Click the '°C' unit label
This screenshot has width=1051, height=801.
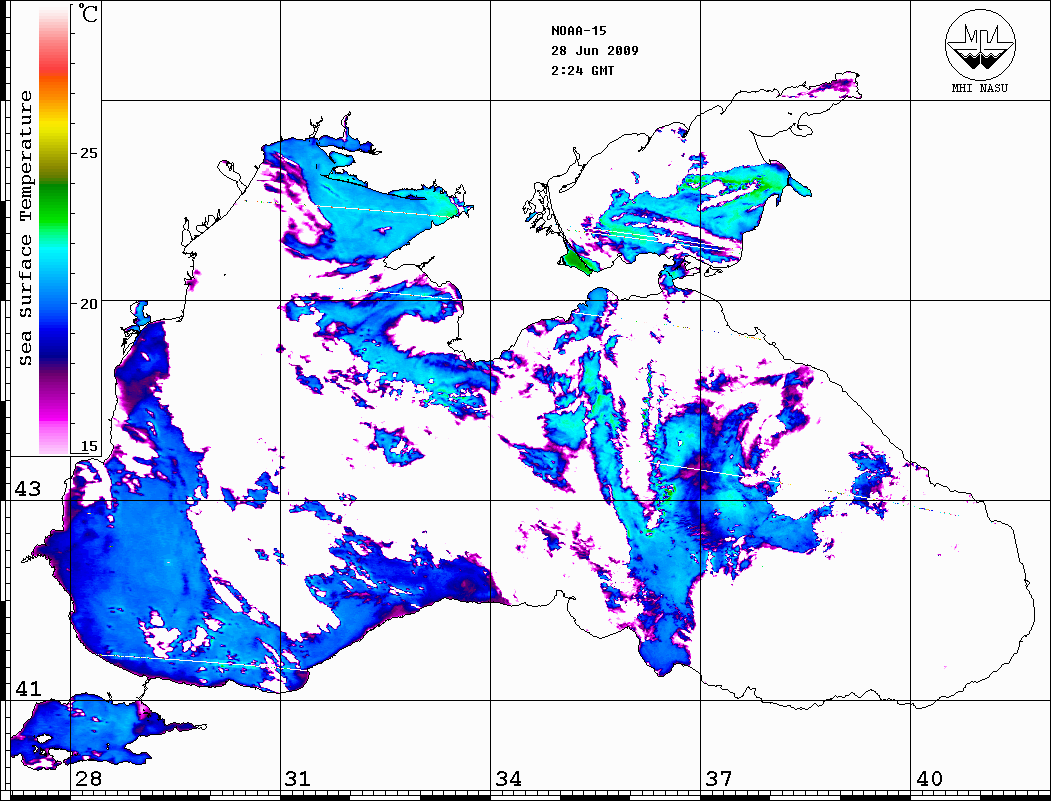[88, 13]
